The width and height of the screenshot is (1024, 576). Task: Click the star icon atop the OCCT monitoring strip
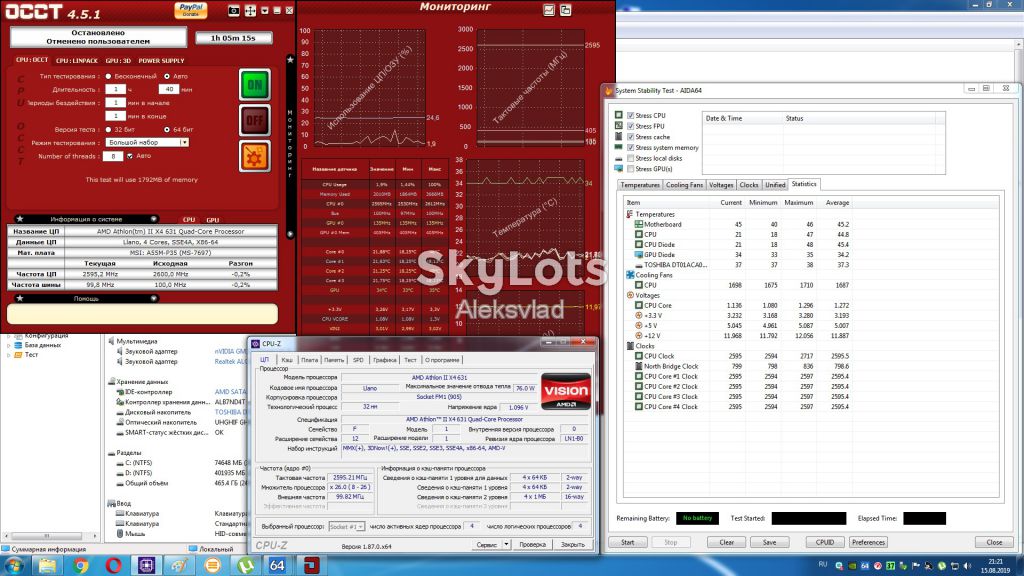[291, 59]
